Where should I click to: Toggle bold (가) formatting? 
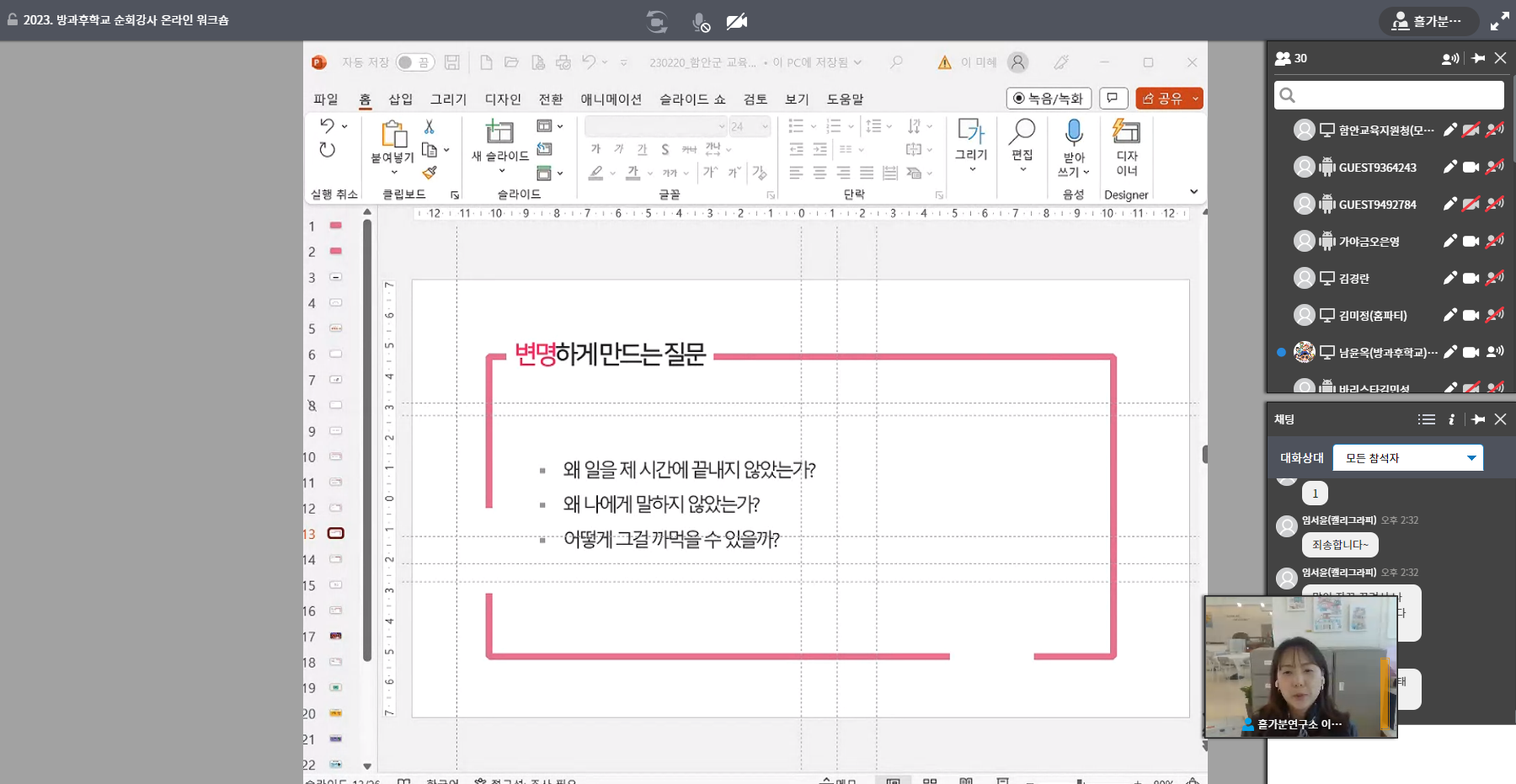coord(595,149)
